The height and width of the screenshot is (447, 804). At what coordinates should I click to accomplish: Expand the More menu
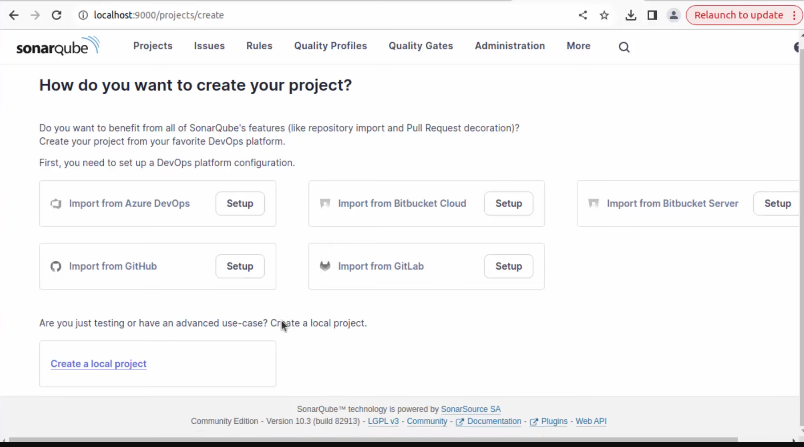coord(578,46)
